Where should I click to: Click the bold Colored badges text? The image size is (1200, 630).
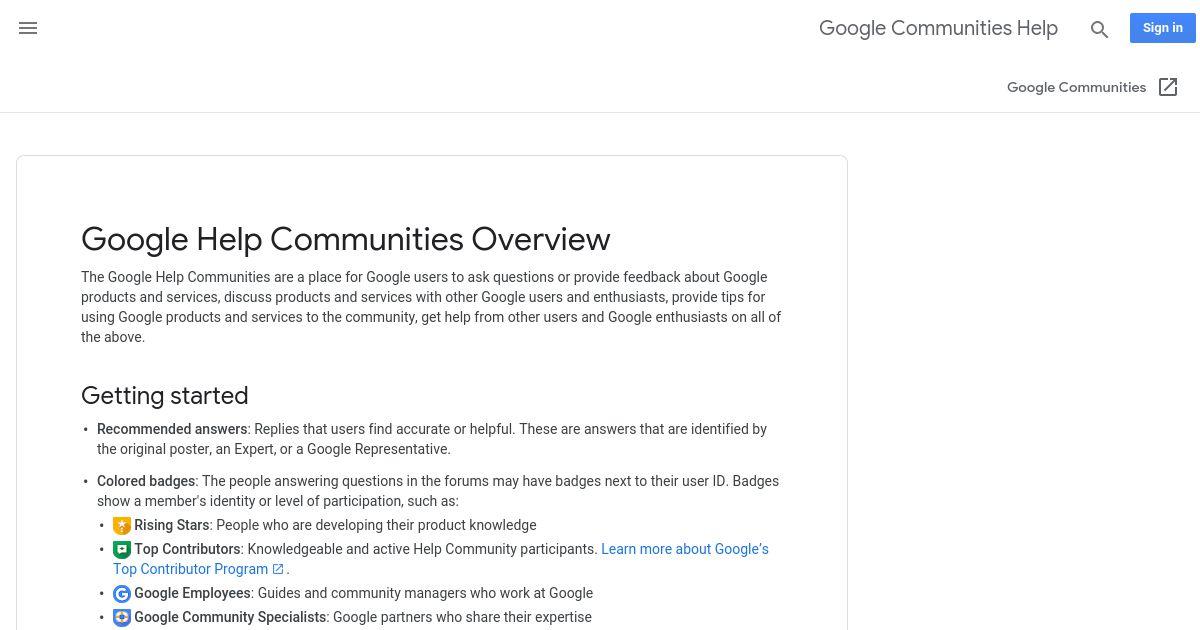(146, 481)
